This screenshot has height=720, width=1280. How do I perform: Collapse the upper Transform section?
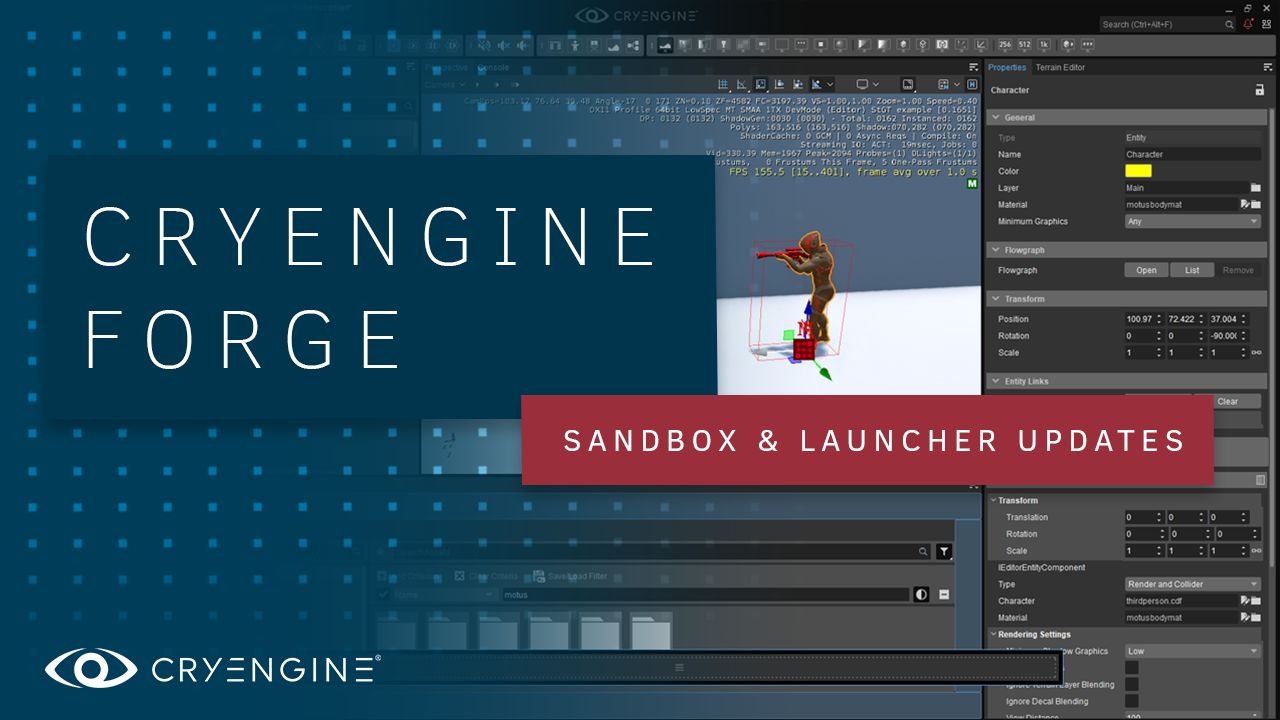coord(1126,299)
